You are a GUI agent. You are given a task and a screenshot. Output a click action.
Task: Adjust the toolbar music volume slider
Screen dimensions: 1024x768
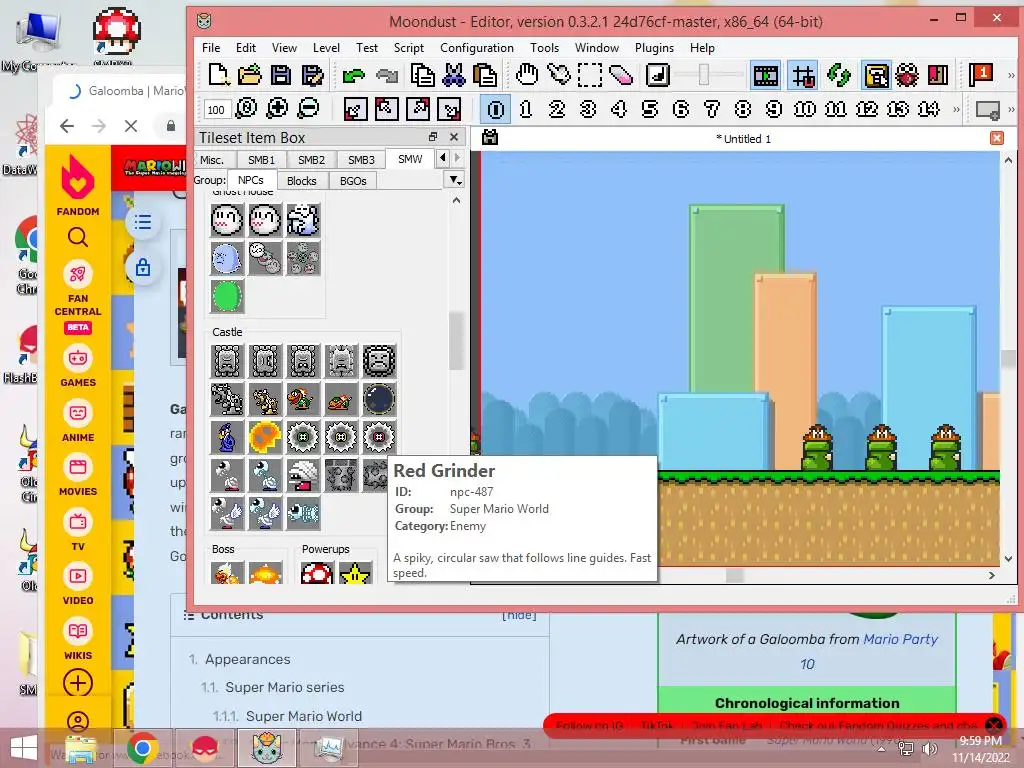tap(704, 75)
